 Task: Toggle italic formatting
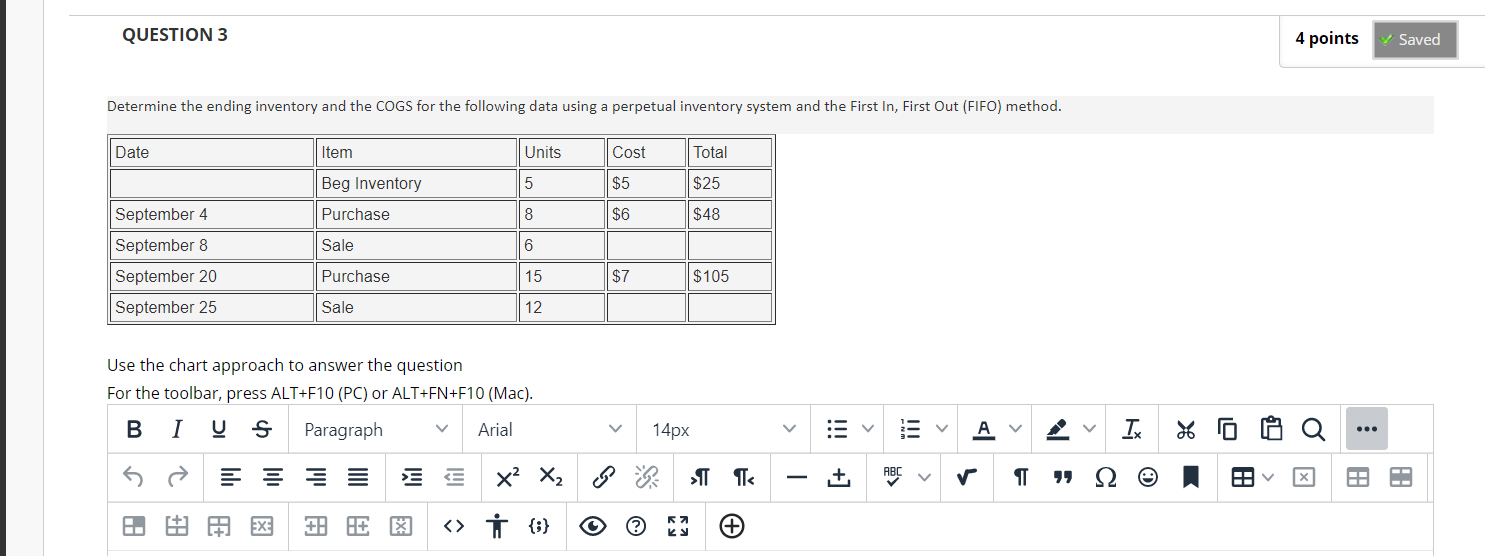pyautogui.click(x=176, y=430)
